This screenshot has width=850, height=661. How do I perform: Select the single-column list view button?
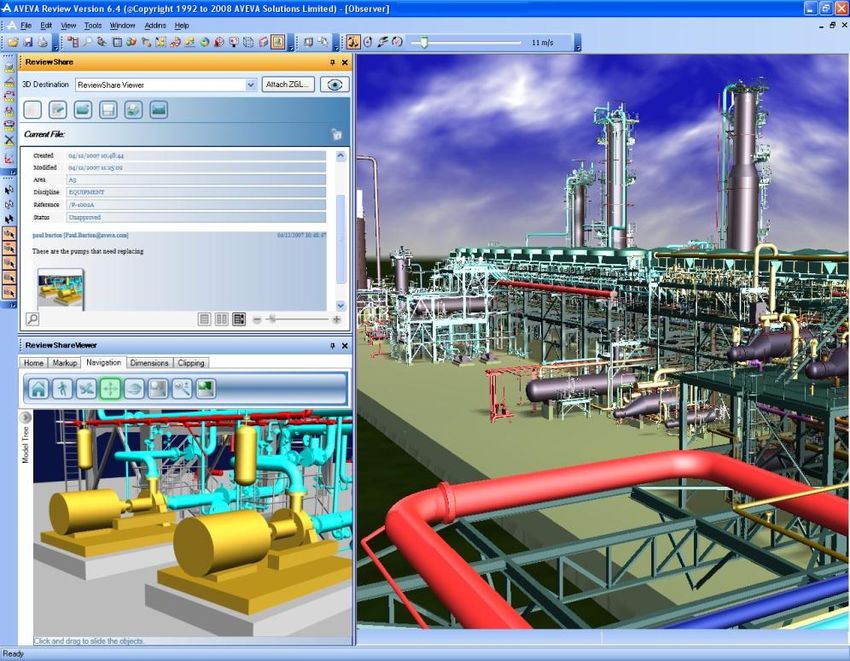pos(204,319)
